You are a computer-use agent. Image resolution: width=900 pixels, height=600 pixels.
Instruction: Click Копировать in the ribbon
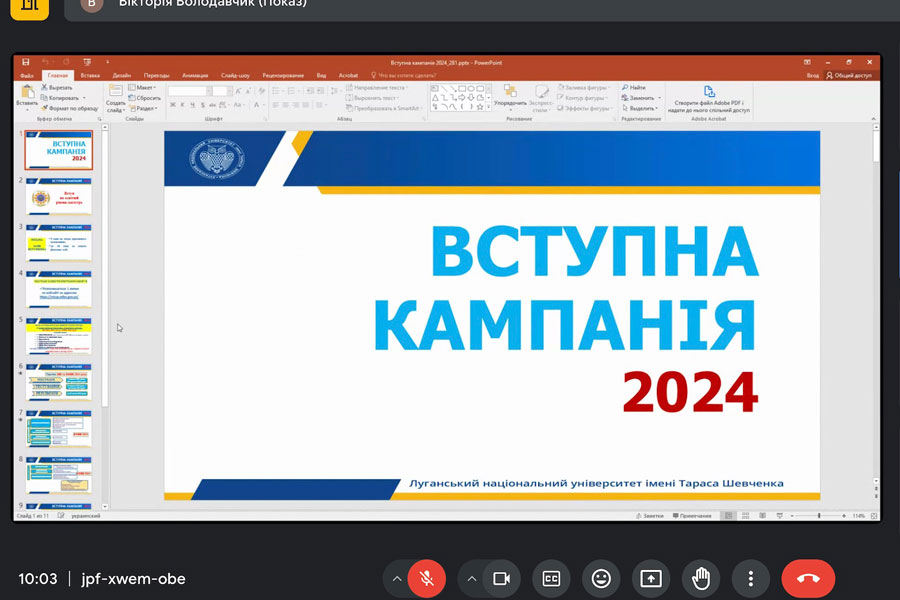60,98
